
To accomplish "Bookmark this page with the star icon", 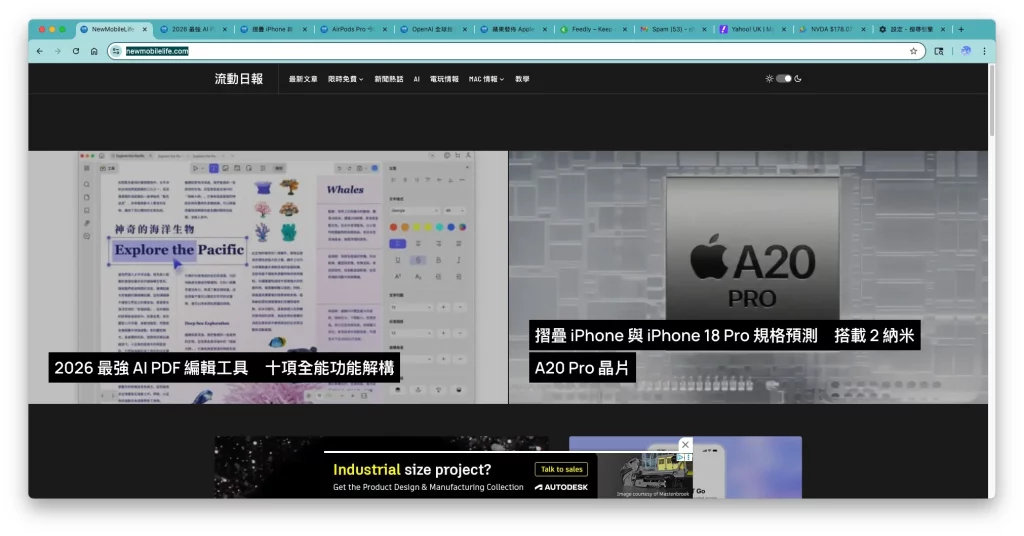I will click(x=914, y=51).
